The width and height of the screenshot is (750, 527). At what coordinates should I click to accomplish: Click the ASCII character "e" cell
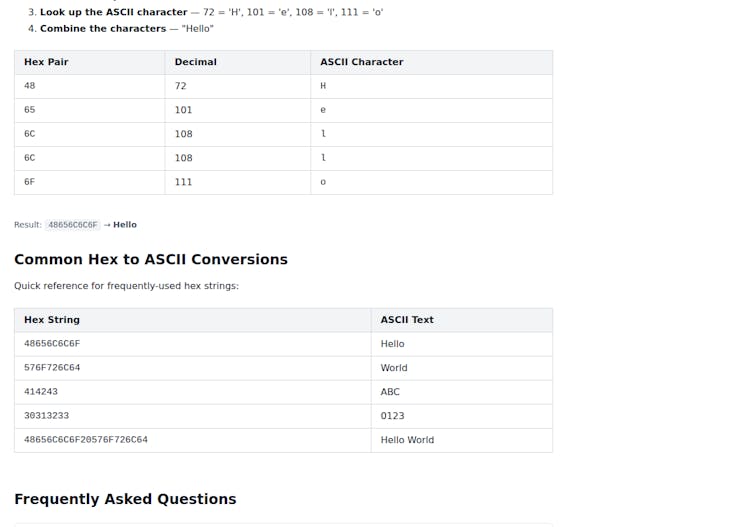(323, 110)
